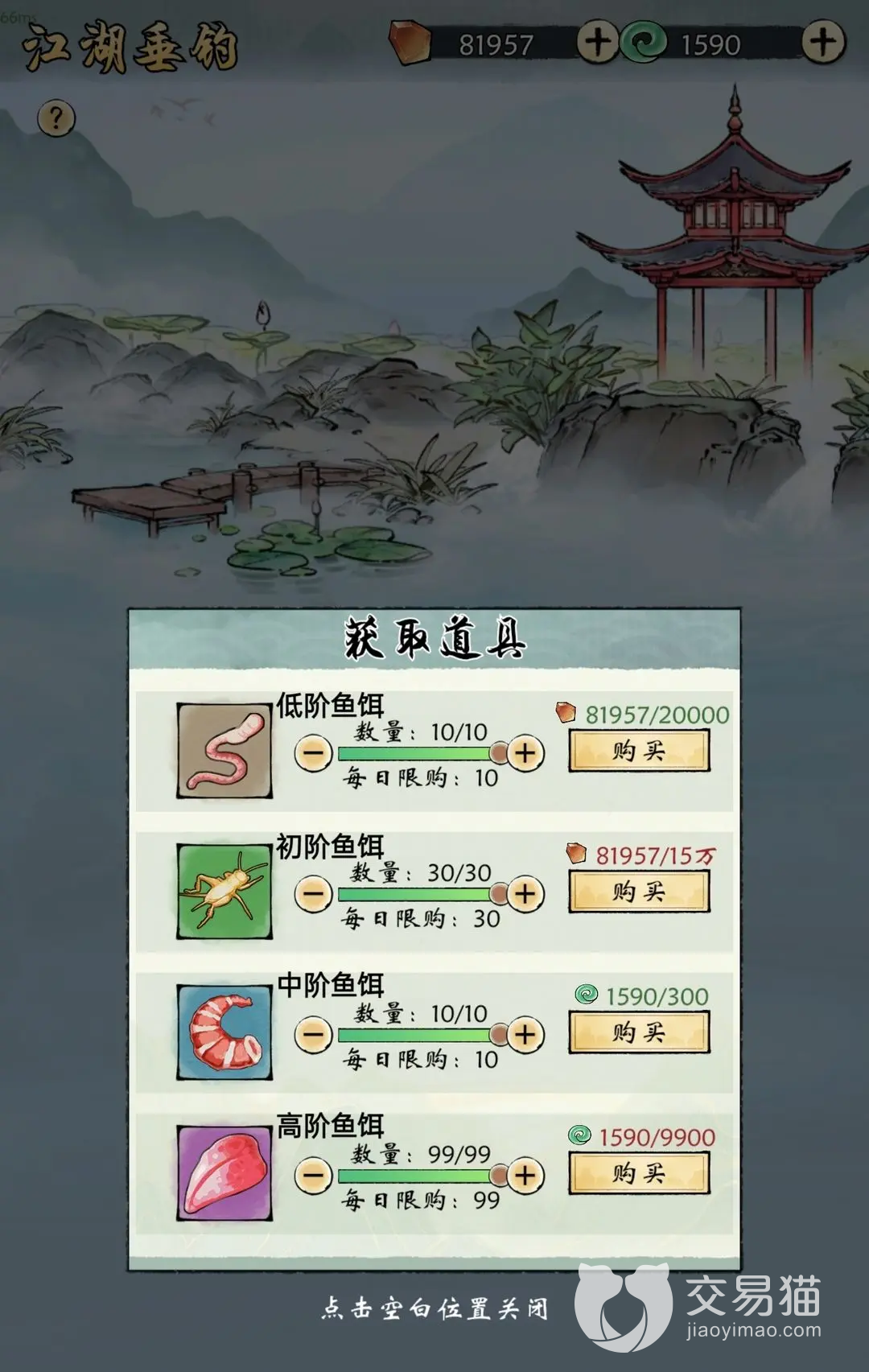Increase 高阶鱼饵 quantity with plus
869x1372 pixels.
525,1176
